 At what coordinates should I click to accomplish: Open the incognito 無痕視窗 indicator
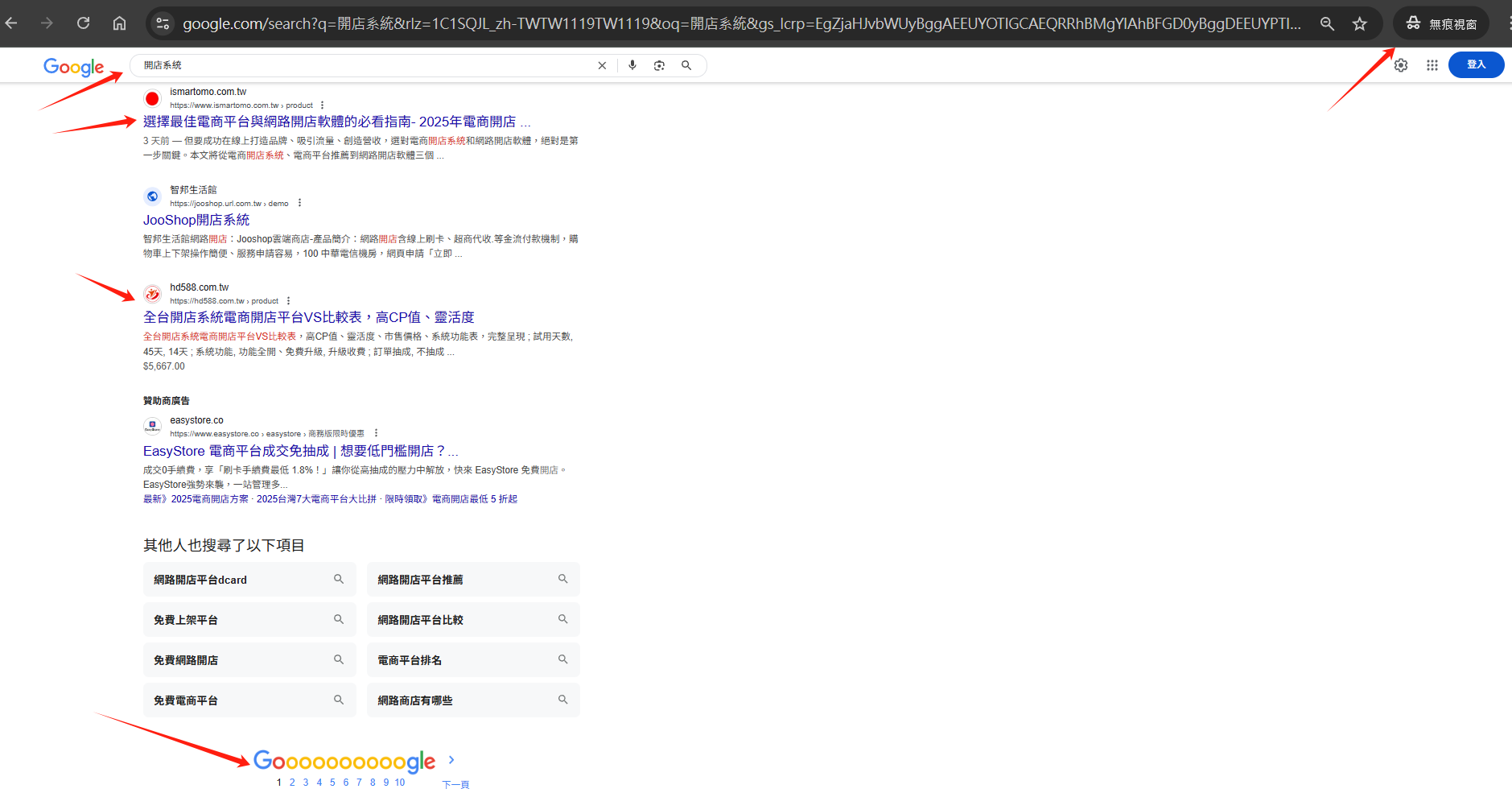click(x=1441, y=23)
